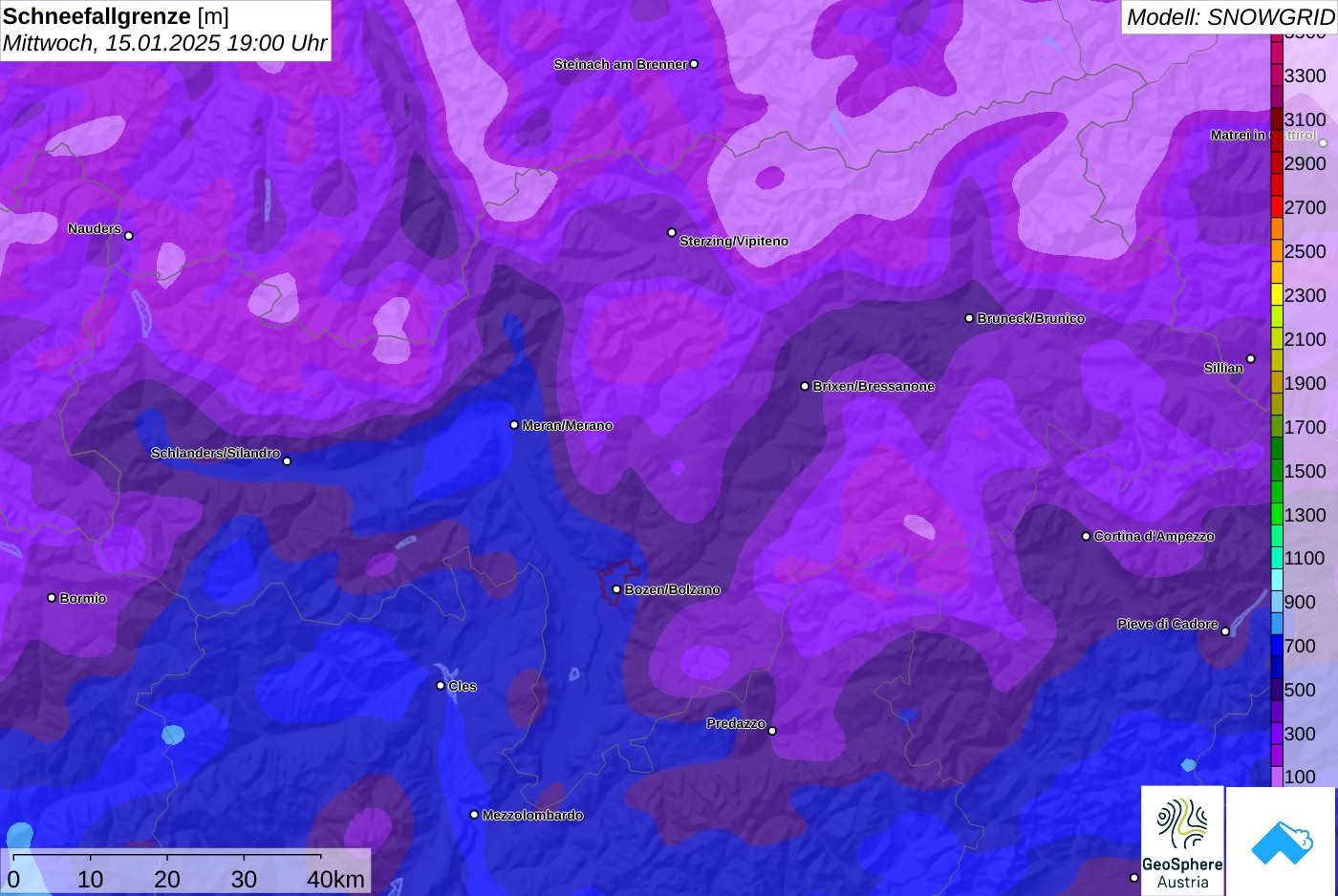Screen dimensions: 1338x896
Task: Click the 100 legend value
Action: click(1300, 777)
